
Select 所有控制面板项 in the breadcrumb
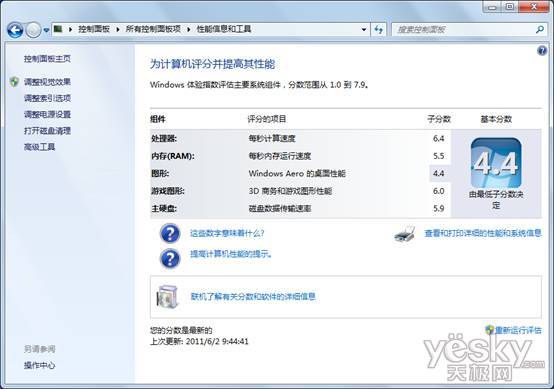[153, 29]
